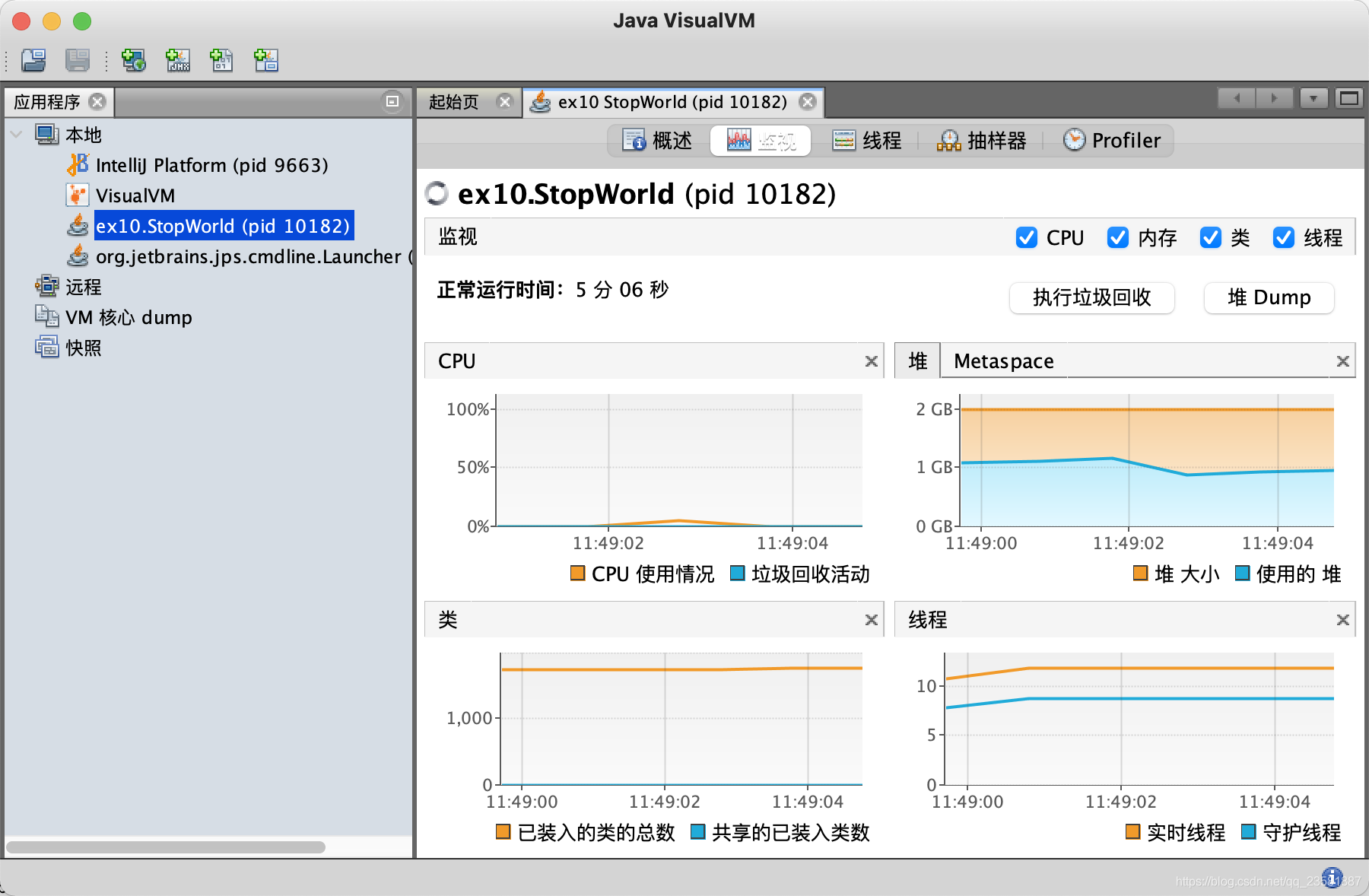Select the 堆 memory tab
Viewport: 1369px width, 896px height.
[x=918, y=361]
